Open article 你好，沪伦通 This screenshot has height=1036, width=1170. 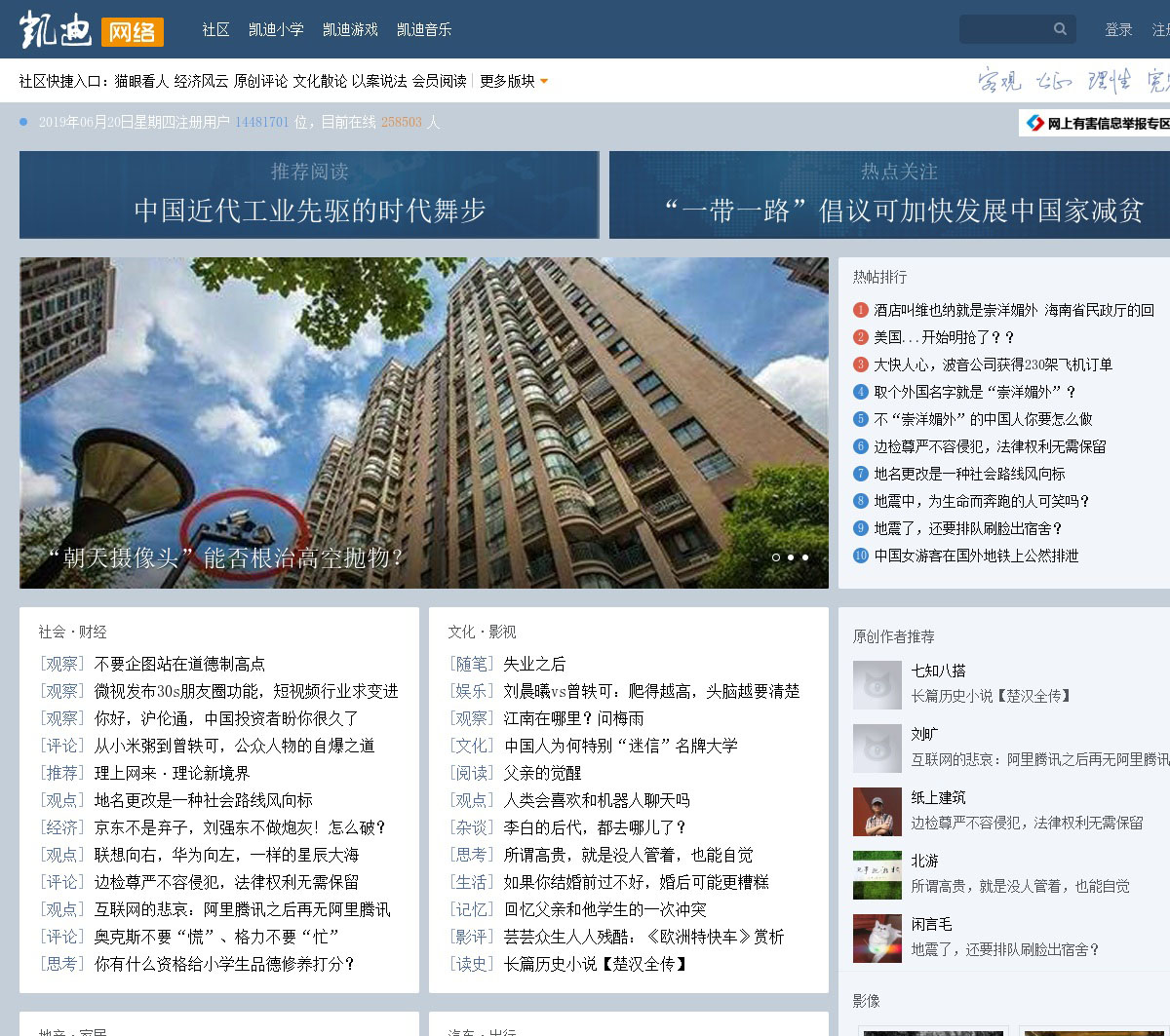tap(226, 718)
